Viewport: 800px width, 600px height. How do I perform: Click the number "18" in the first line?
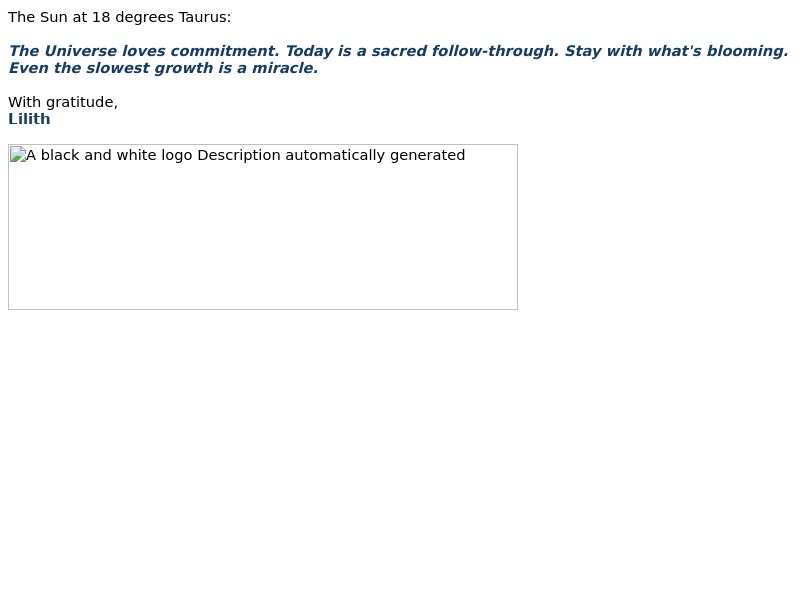(x=101, y=17)
